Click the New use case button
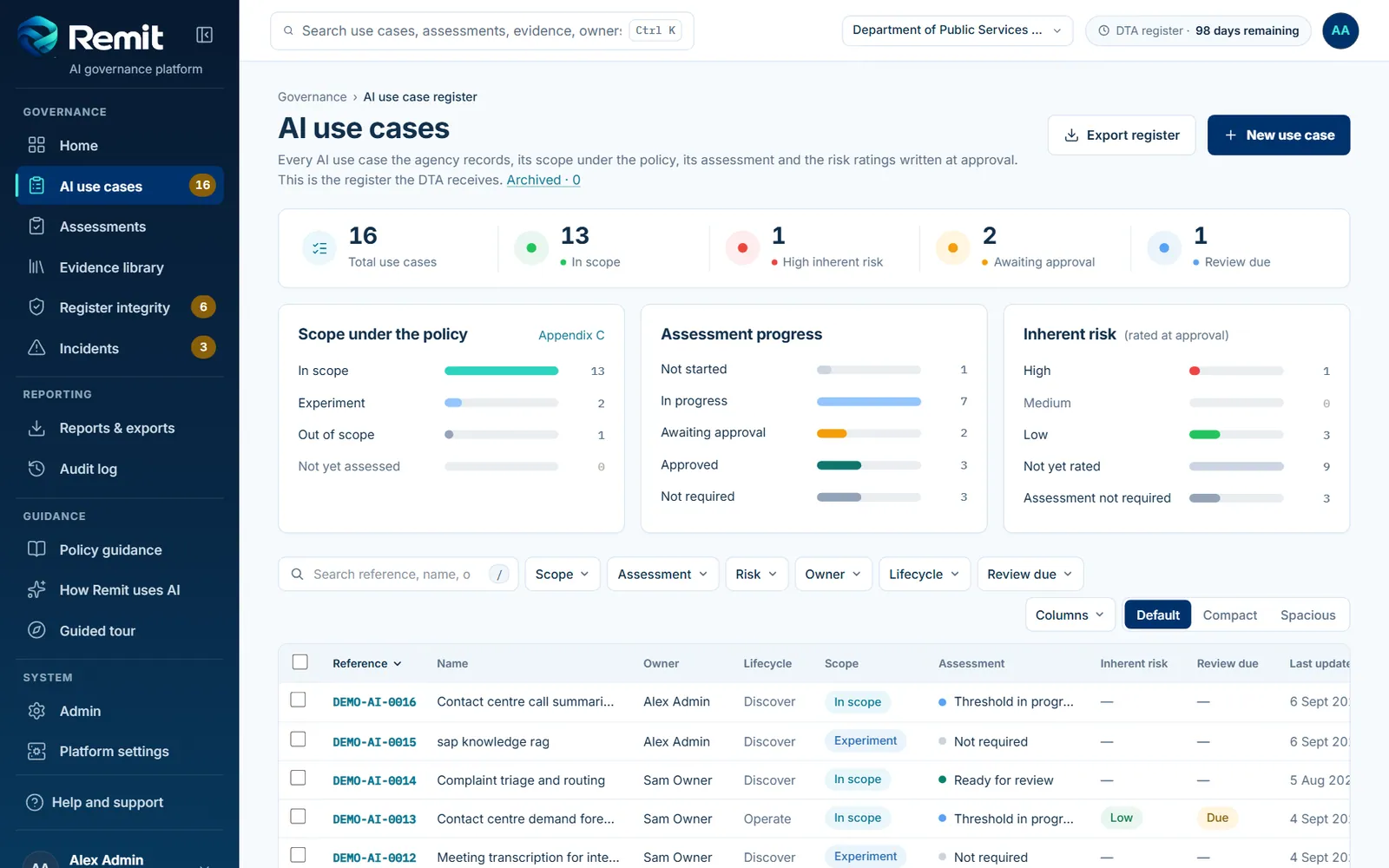 [1279, 135]
